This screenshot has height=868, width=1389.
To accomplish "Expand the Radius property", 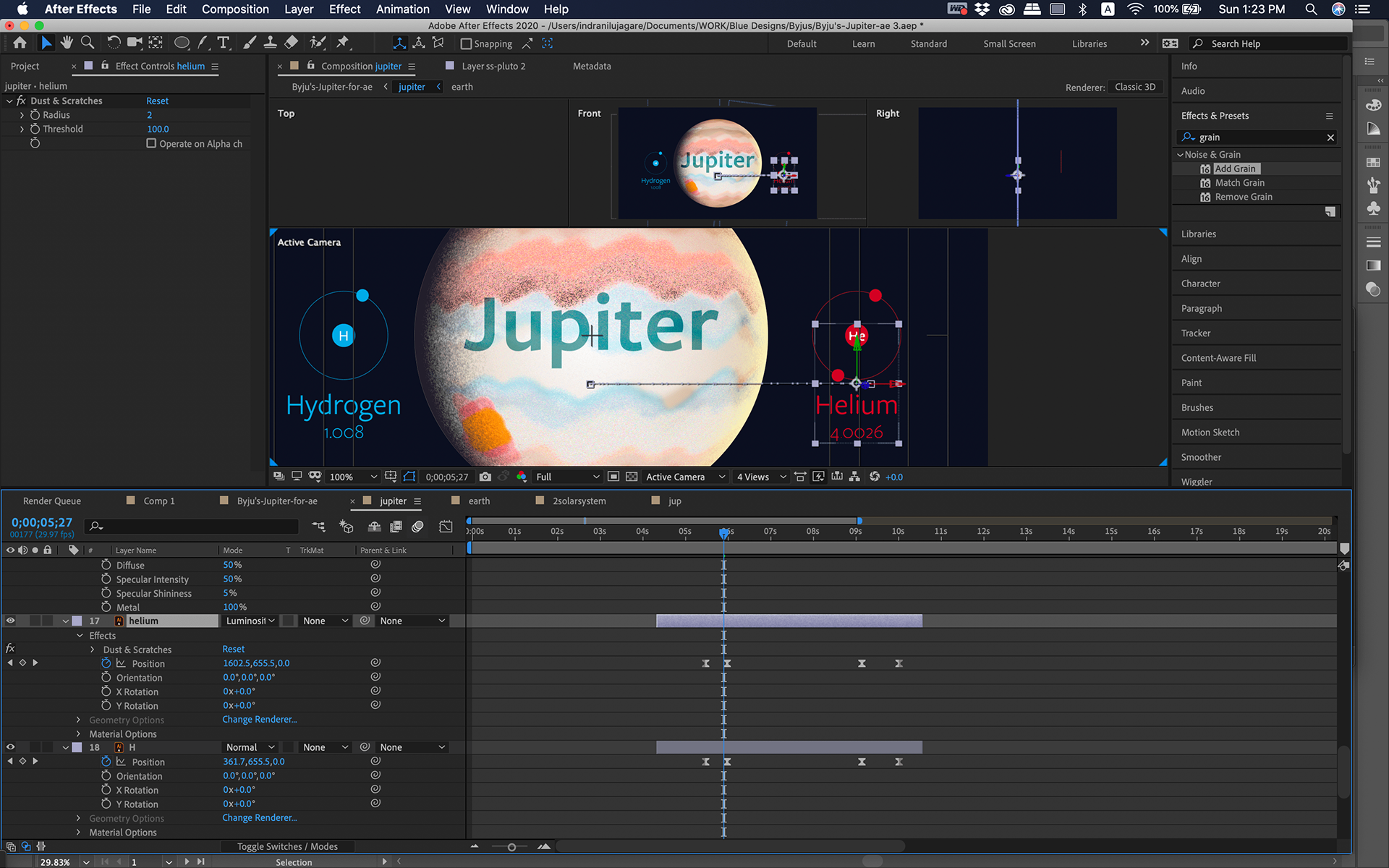I will point(22,115).
